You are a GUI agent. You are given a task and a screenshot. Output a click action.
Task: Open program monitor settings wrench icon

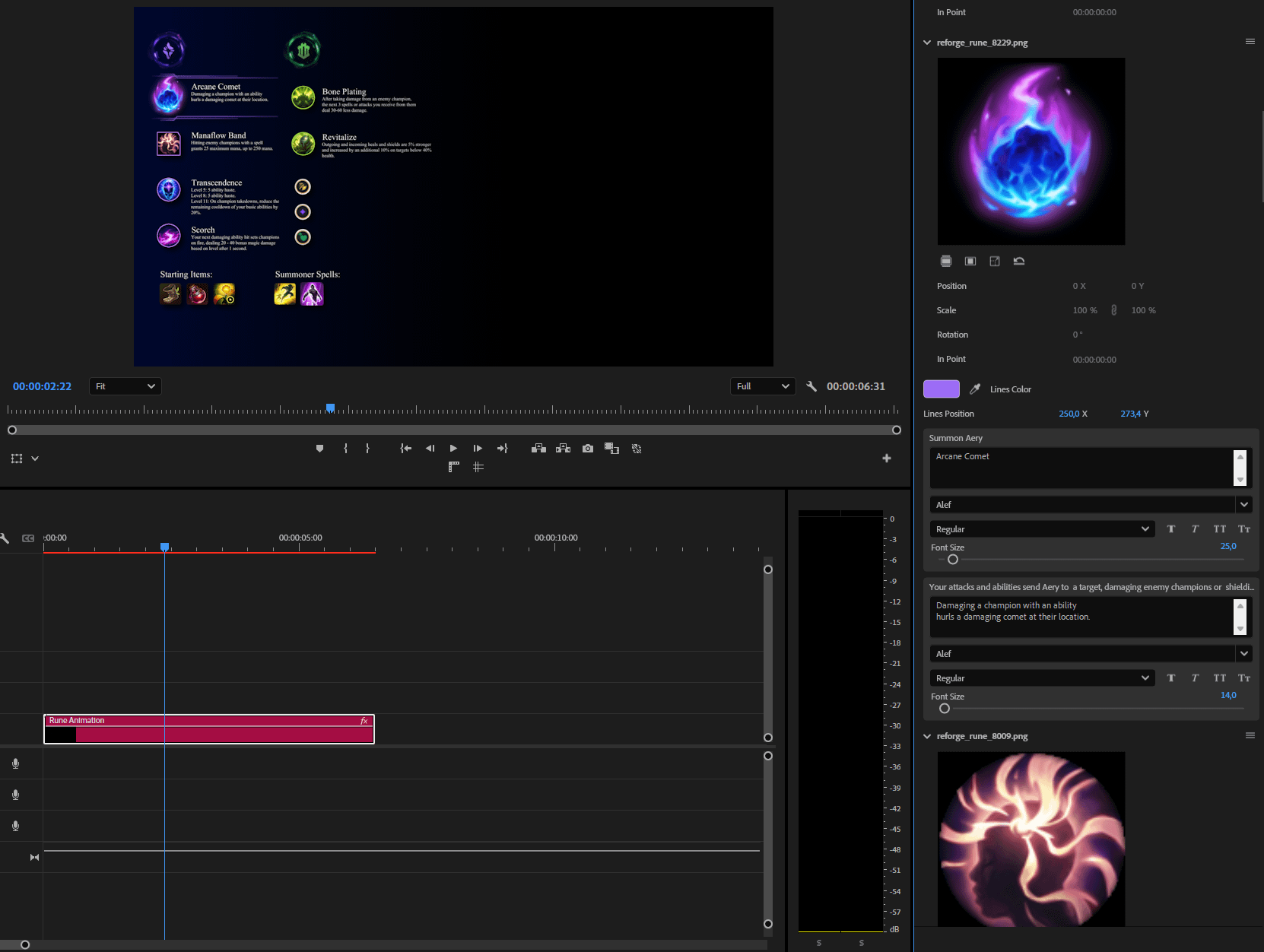point(811,386)
